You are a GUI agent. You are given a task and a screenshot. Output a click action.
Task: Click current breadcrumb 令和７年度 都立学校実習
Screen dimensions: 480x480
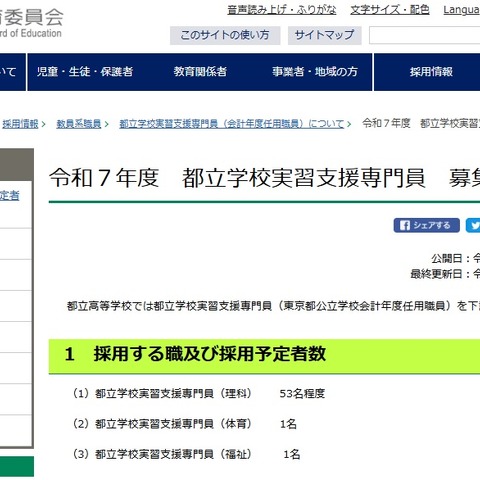tap(421, 124)
